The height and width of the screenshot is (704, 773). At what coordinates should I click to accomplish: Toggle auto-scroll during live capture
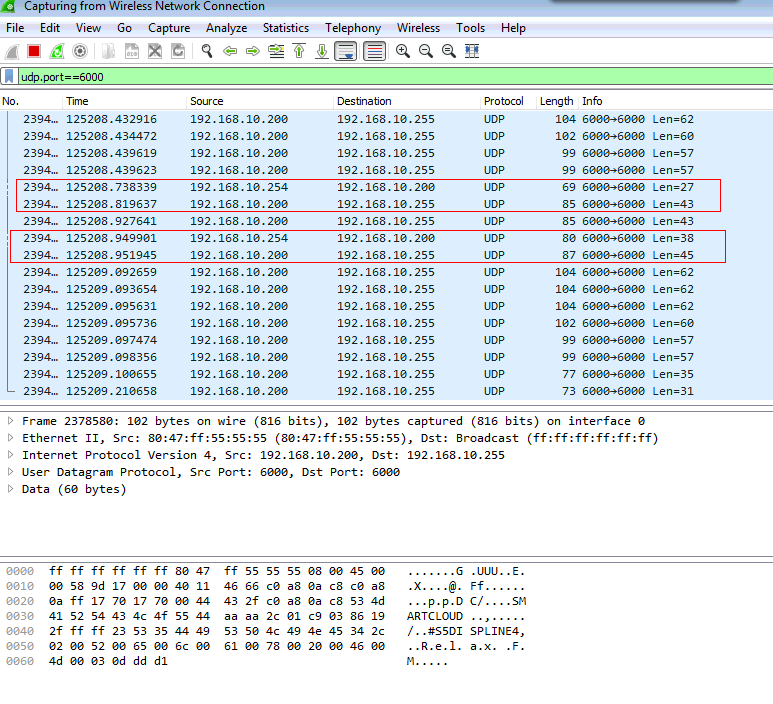346,51
